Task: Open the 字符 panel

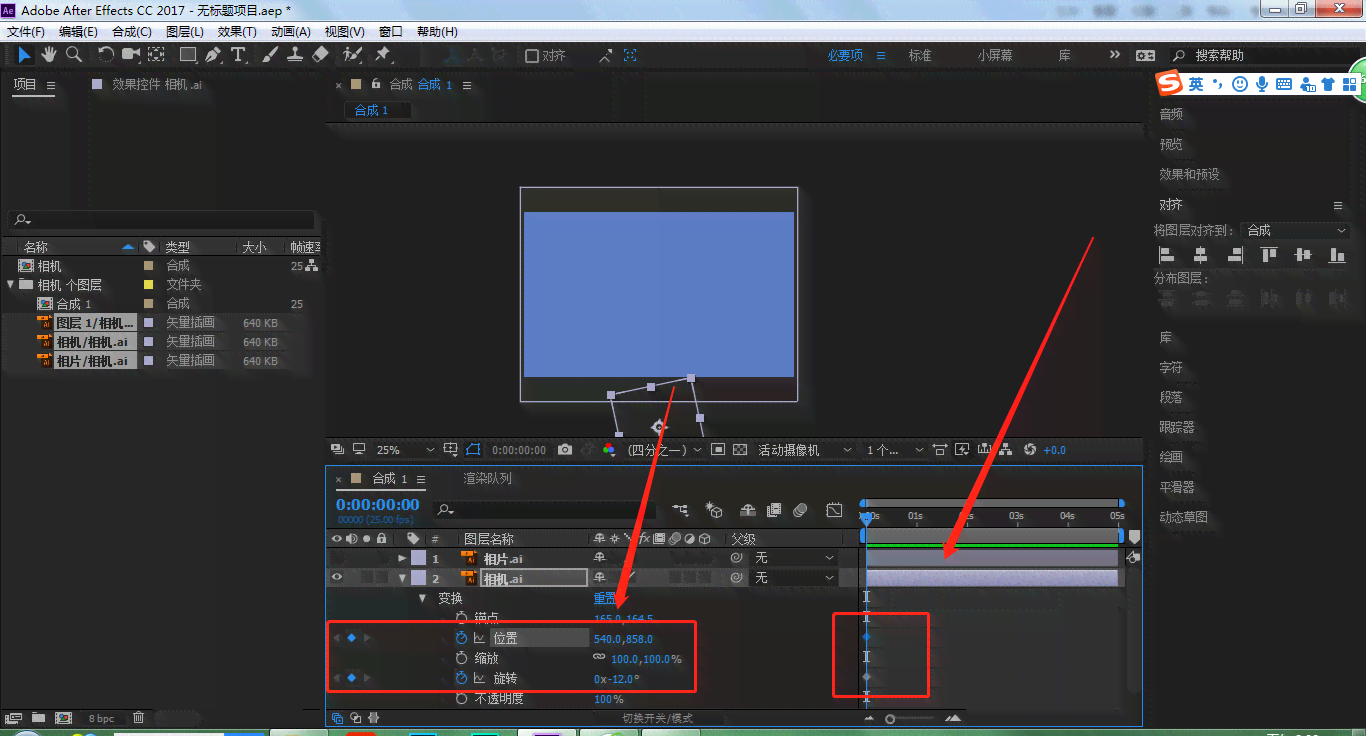Action: point(1171,367)
